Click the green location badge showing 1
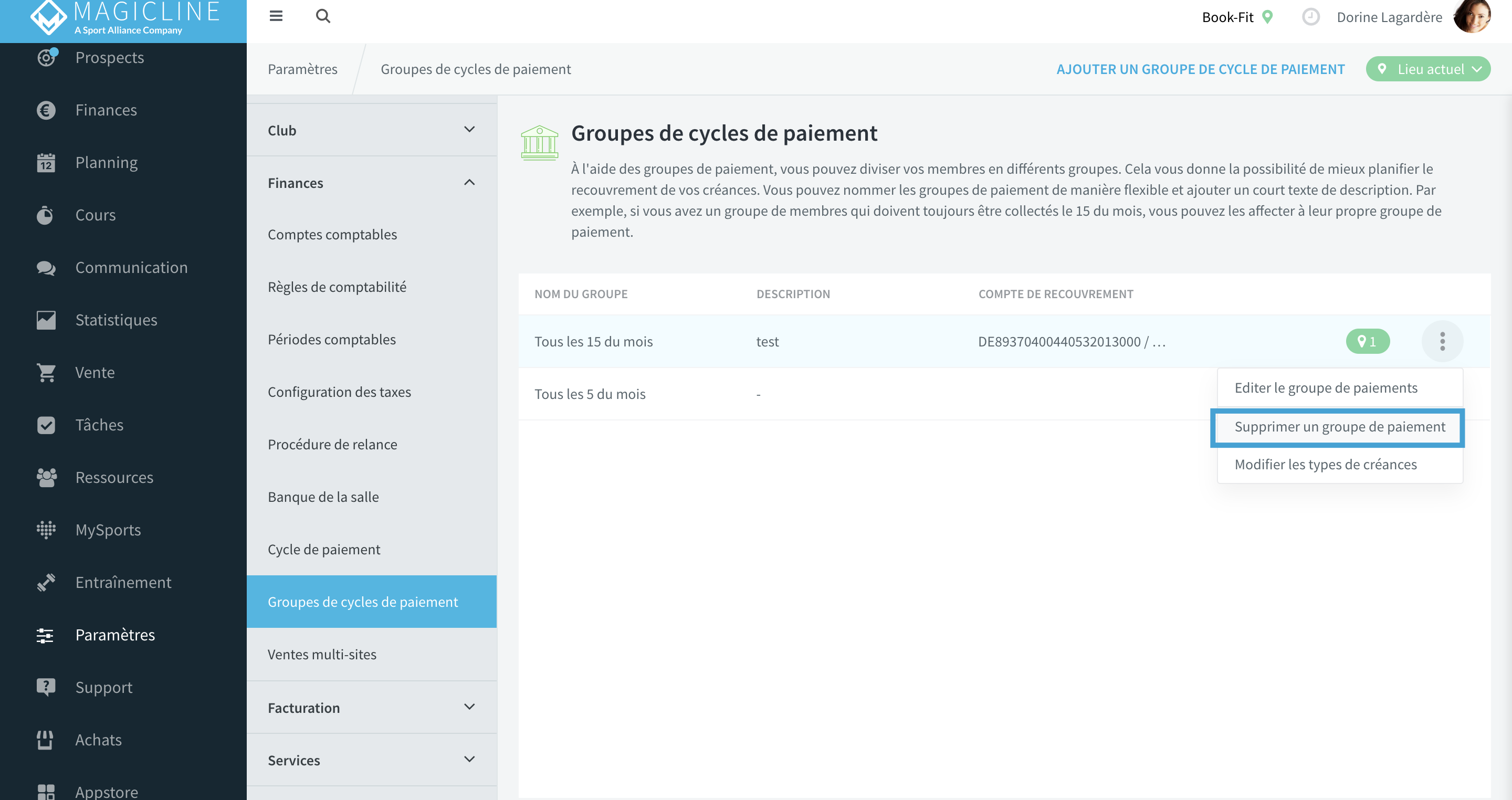The height and width of the screenshot is (800, 1512). coord(1368,342)
